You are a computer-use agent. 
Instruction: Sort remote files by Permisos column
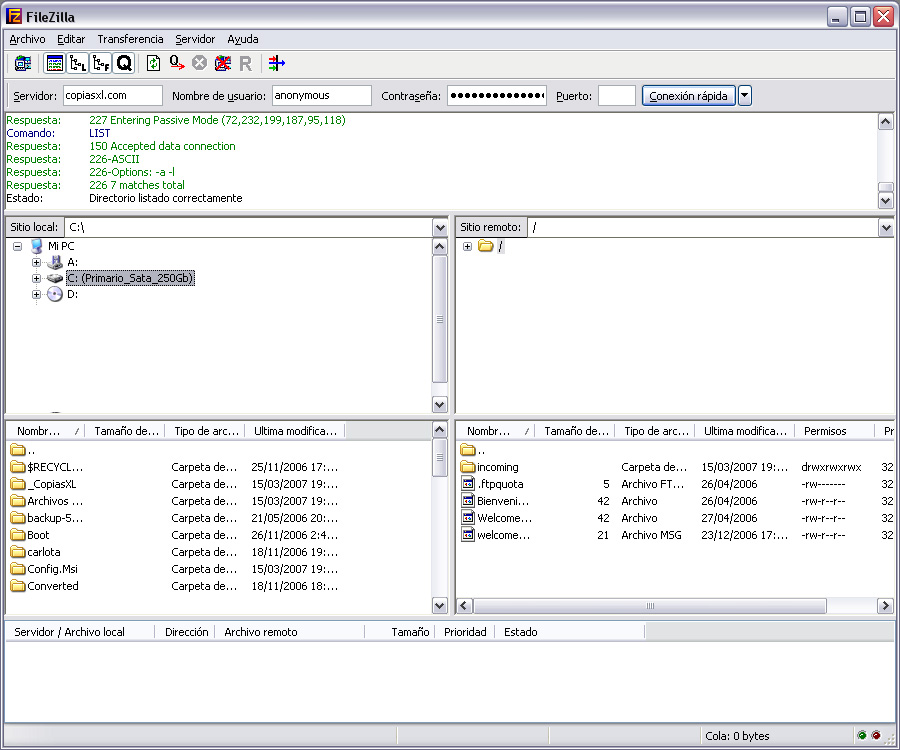pos(834,431)
